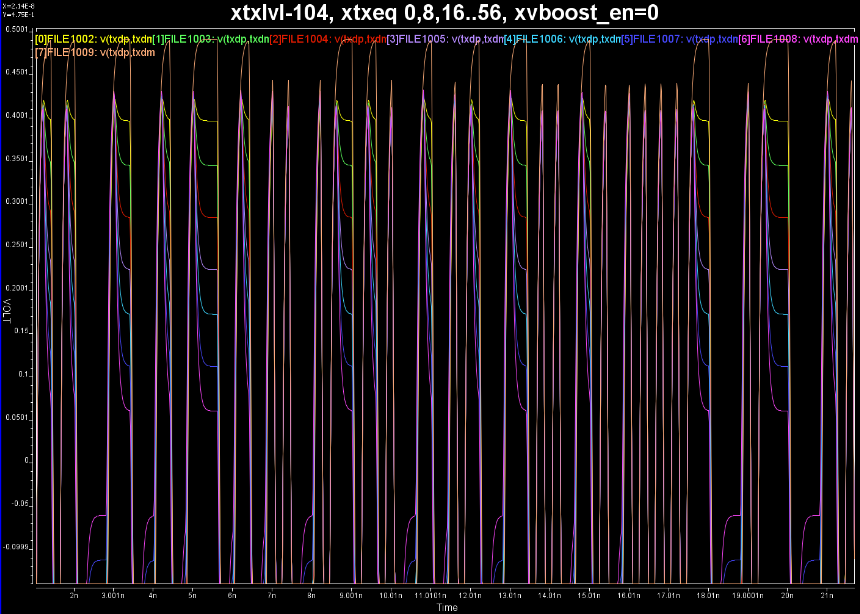Click the 16.01n time axis tick

tap(628, 594)
